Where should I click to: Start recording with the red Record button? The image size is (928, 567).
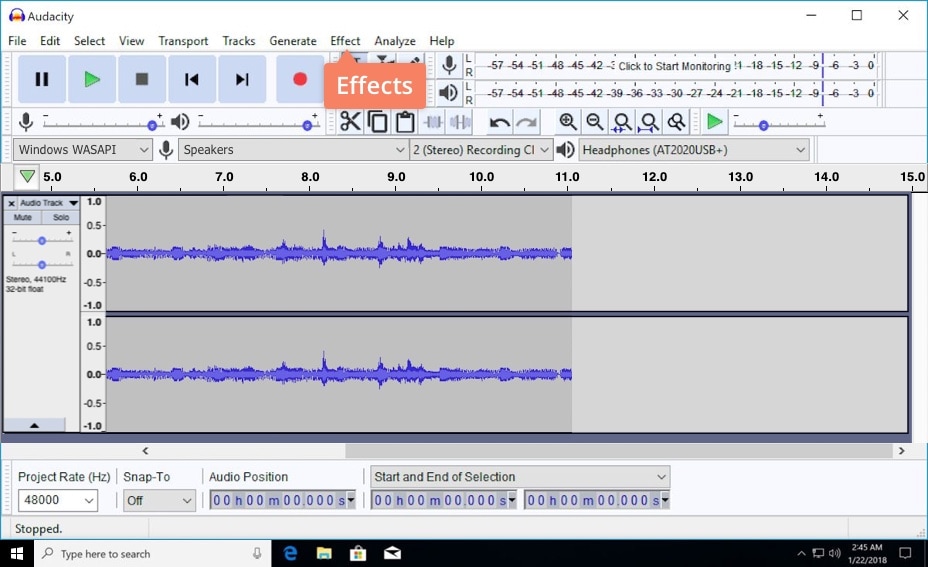coord(300,79)
